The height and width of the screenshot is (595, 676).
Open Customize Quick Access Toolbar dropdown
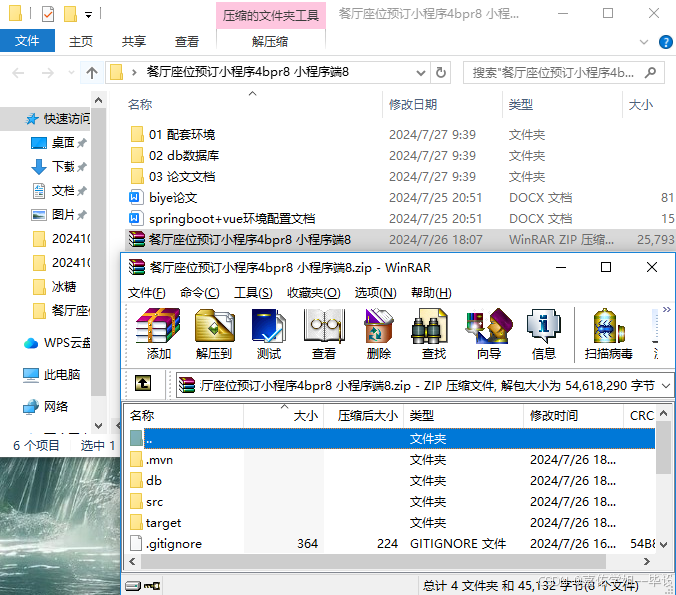88,15
